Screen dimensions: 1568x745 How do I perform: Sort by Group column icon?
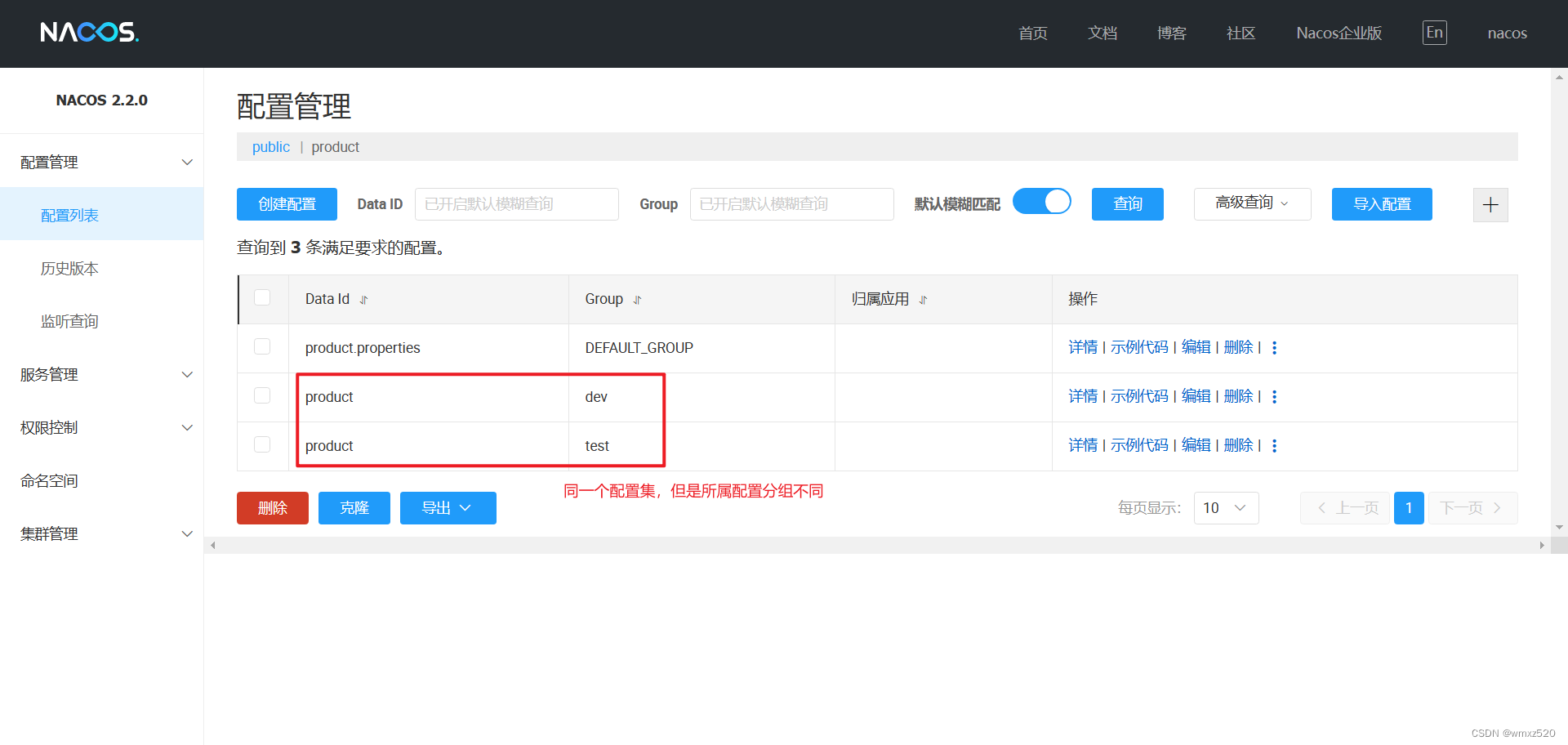[638, 300]
